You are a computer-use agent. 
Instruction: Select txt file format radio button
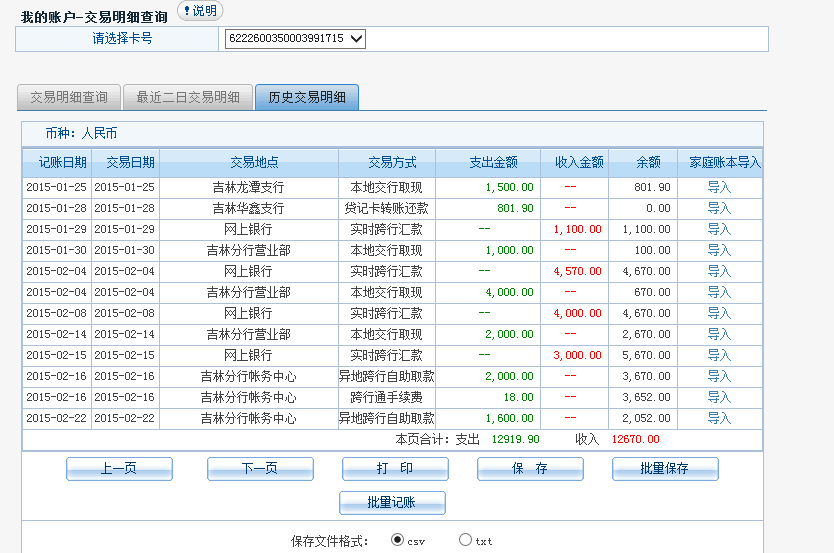click(465, 540)
